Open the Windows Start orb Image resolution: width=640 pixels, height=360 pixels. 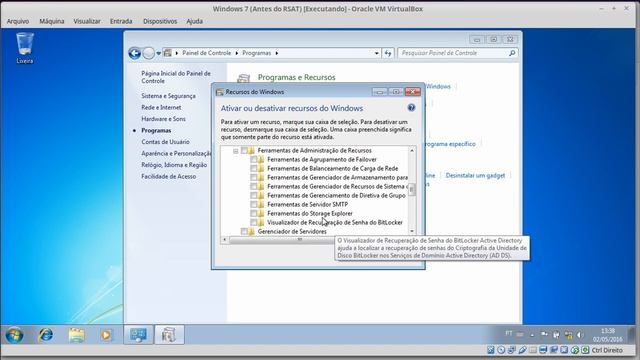click(x=14, y=335)
